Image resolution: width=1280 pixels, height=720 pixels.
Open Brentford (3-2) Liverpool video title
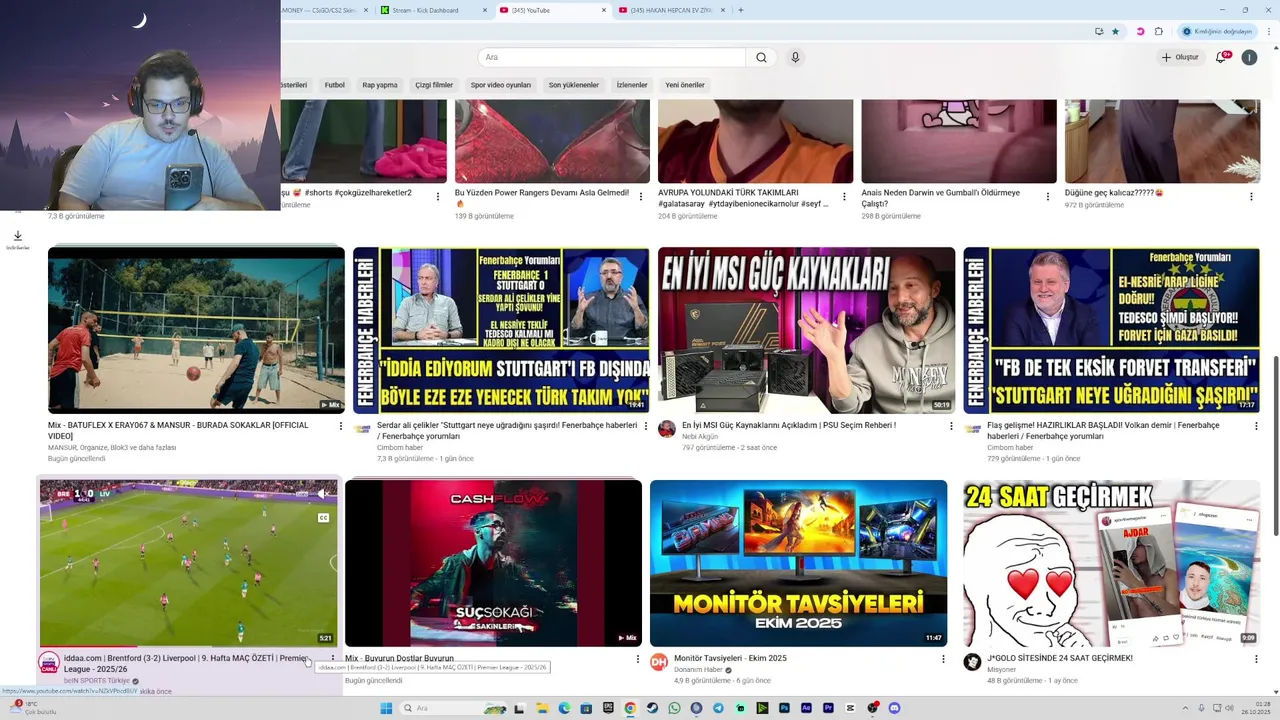click(x=186, y=663)
